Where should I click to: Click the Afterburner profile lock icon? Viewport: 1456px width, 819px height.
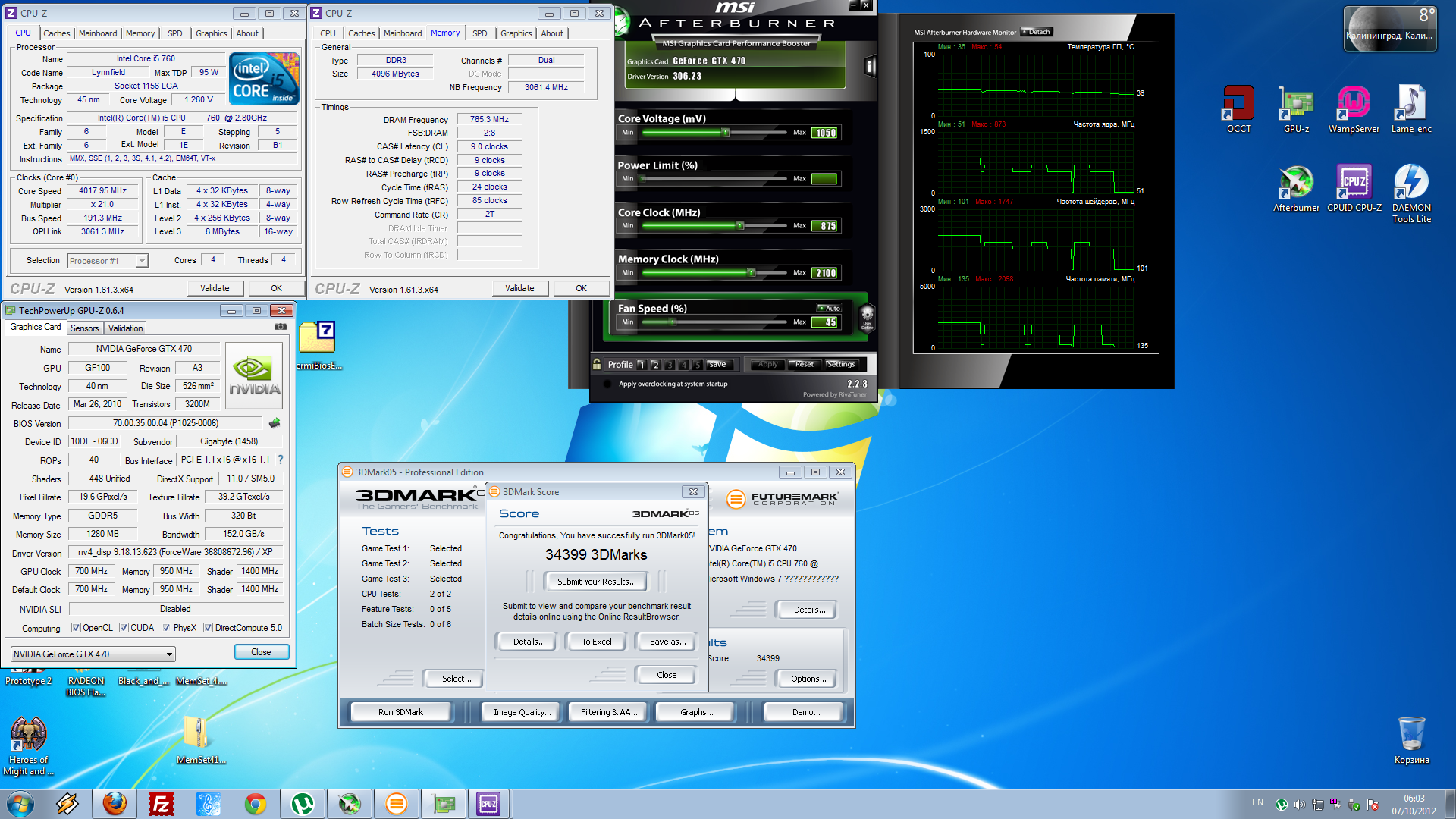(x=597, y=364)
